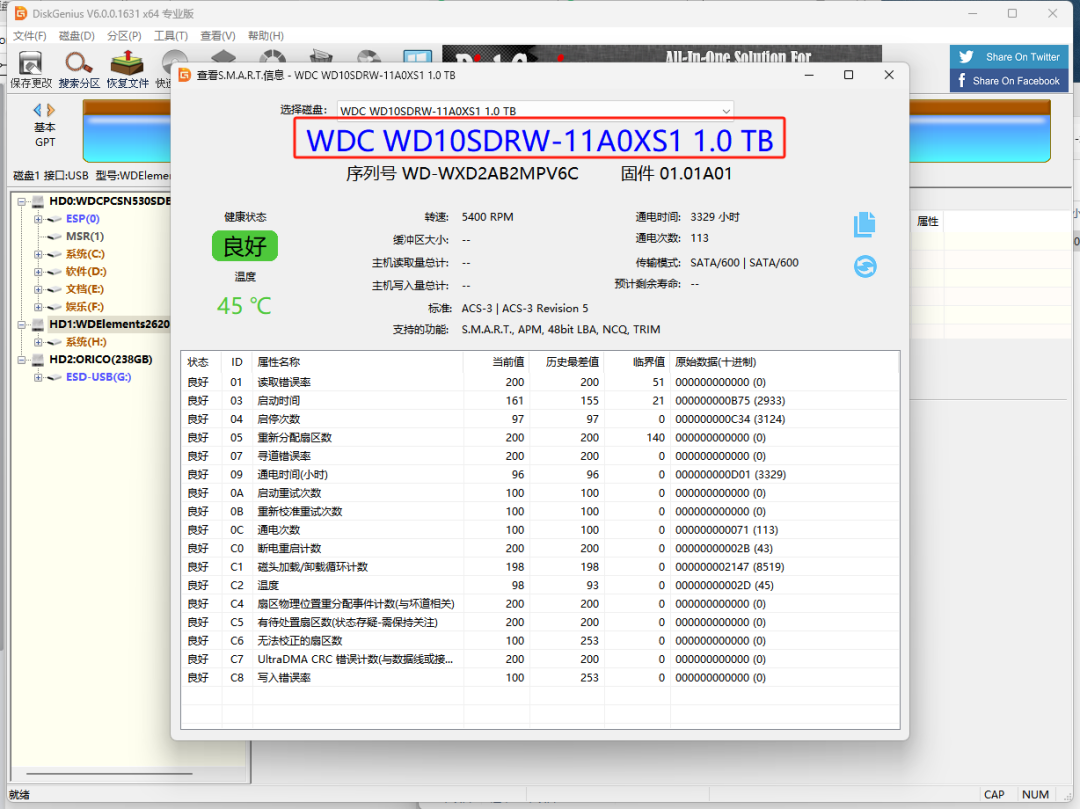Viewport: 1080px width, 809px height.
Task: Click the HD0 hard disk icon in the tree
Action: (x=38, y=201)
